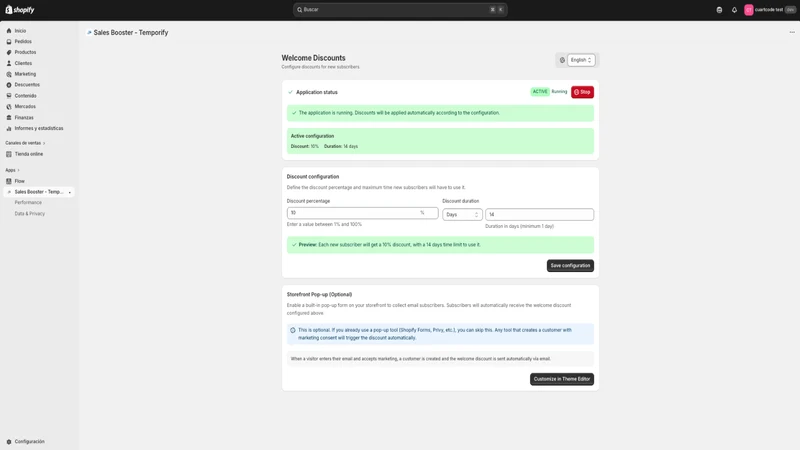Open Clientes in sidebar
This screenshot has height=450, width=800.
(23, 63)
